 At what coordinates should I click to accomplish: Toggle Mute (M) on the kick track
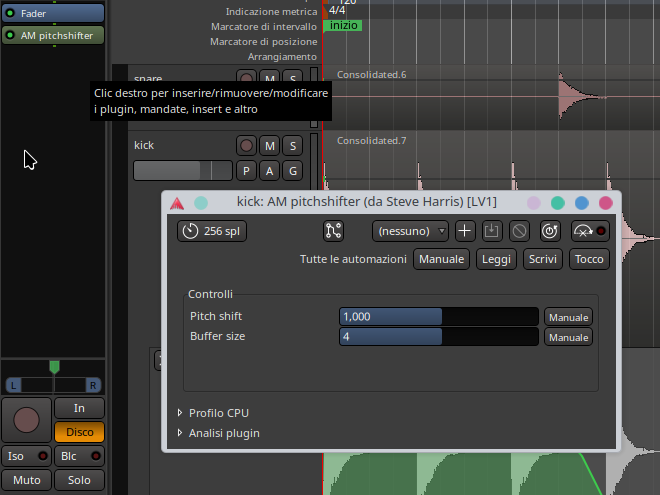click(x=269, y=146)
